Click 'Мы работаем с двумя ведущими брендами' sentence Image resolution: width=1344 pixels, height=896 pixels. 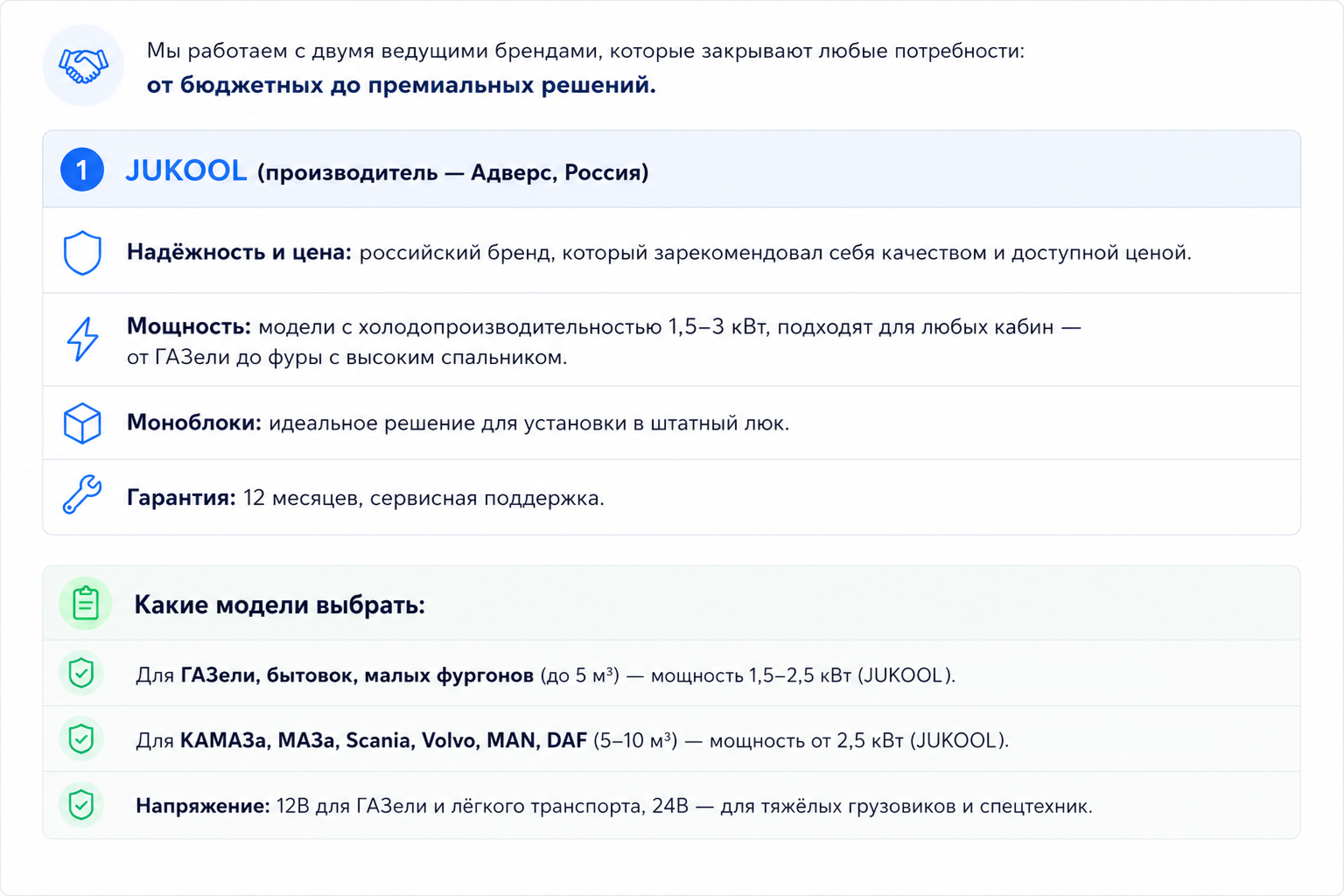coord(585,51)
